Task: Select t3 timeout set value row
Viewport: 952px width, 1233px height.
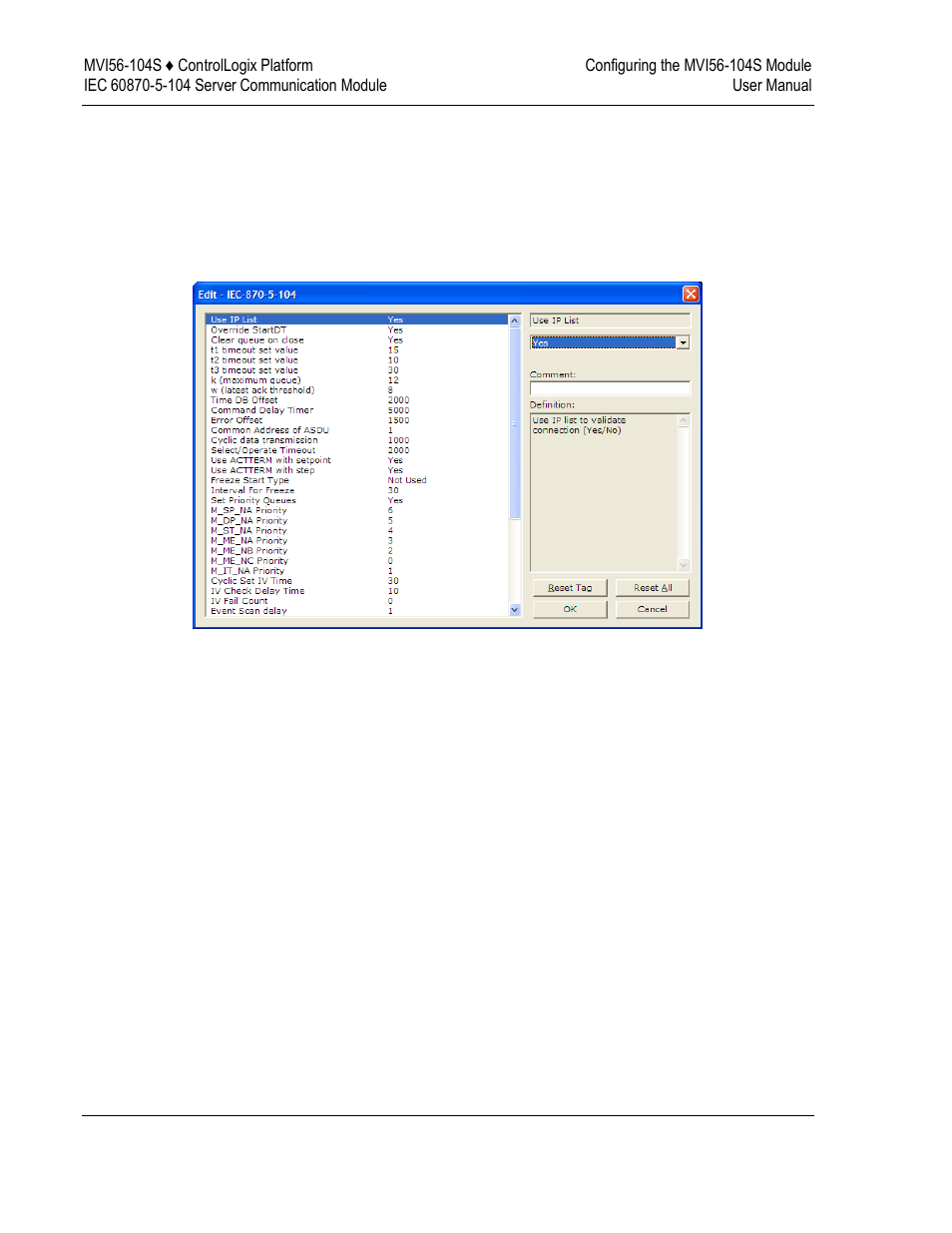Action: click(x=357, y=369)
